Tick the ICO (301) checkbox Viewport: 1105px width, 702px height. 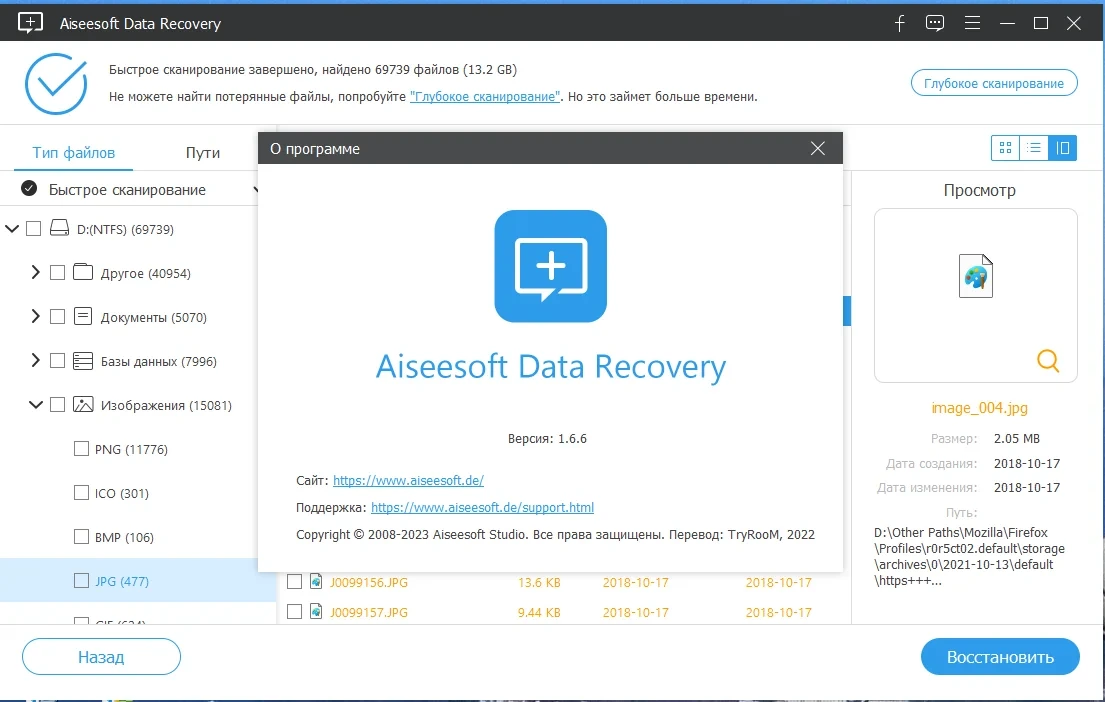[x=82, y=493]
